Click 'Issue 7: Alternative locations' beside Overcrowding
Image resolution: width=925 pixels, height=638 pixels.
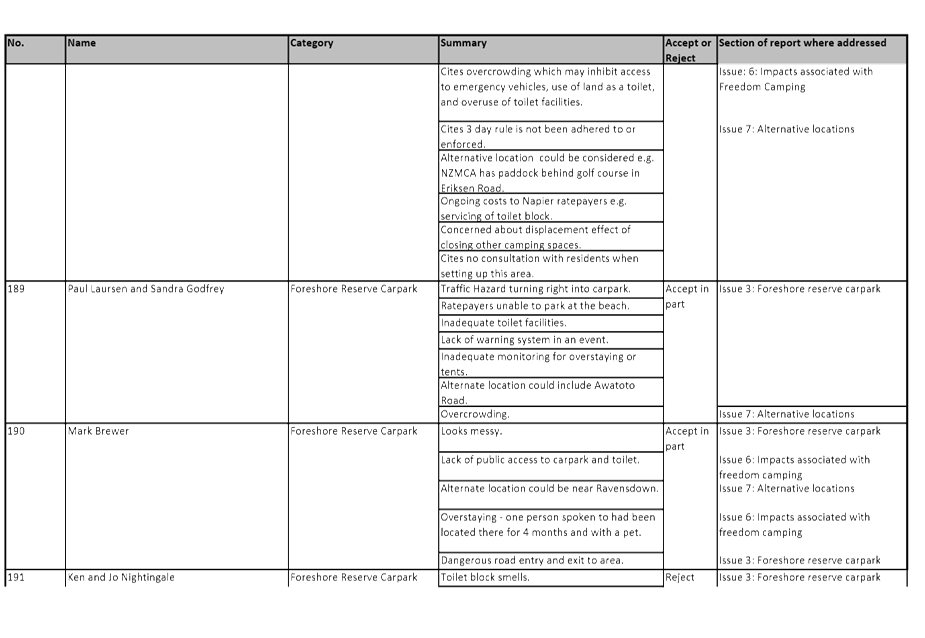click(x=786, y=414)
